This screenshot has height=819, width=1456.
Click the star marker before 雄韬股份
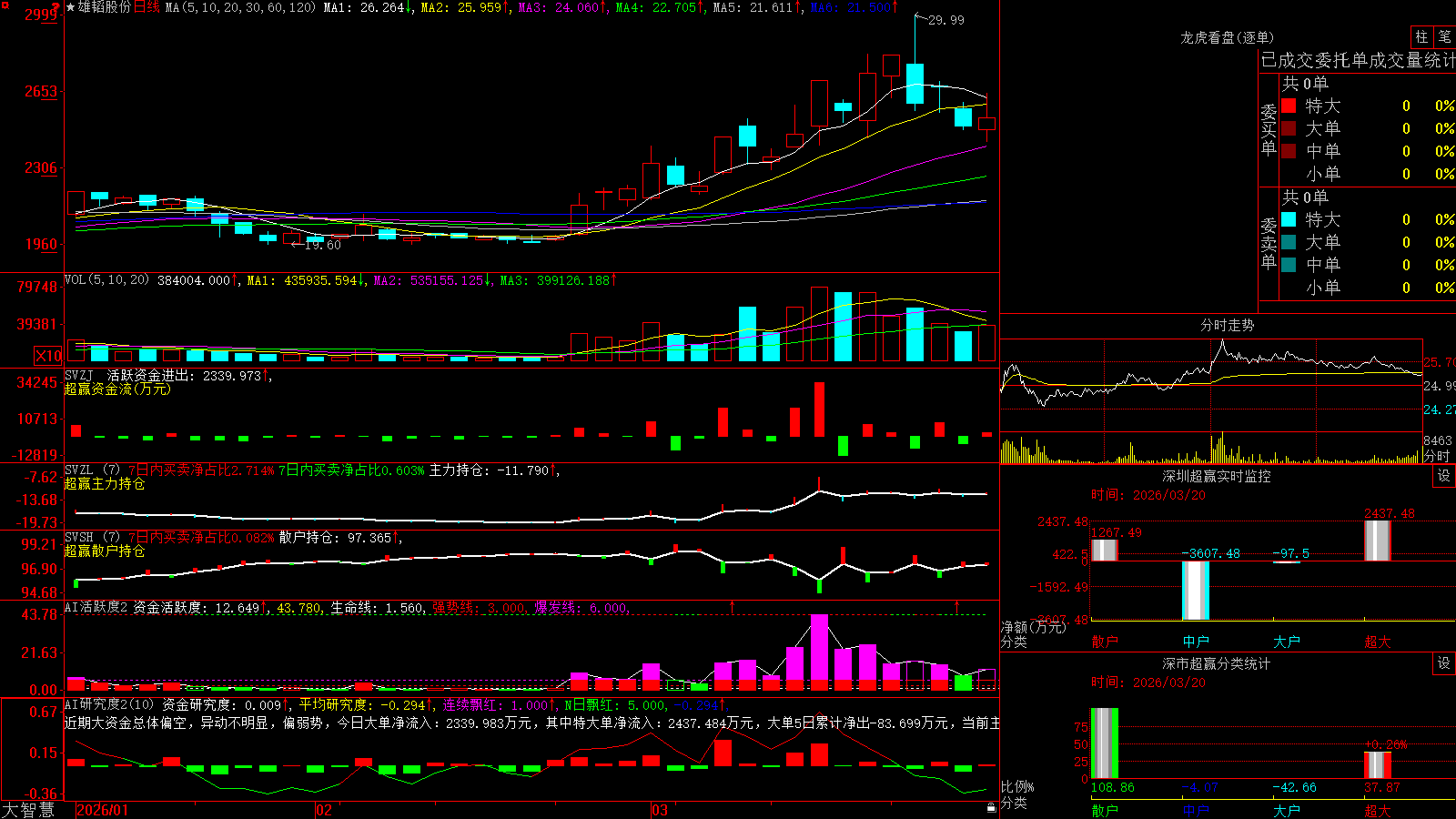70,7
